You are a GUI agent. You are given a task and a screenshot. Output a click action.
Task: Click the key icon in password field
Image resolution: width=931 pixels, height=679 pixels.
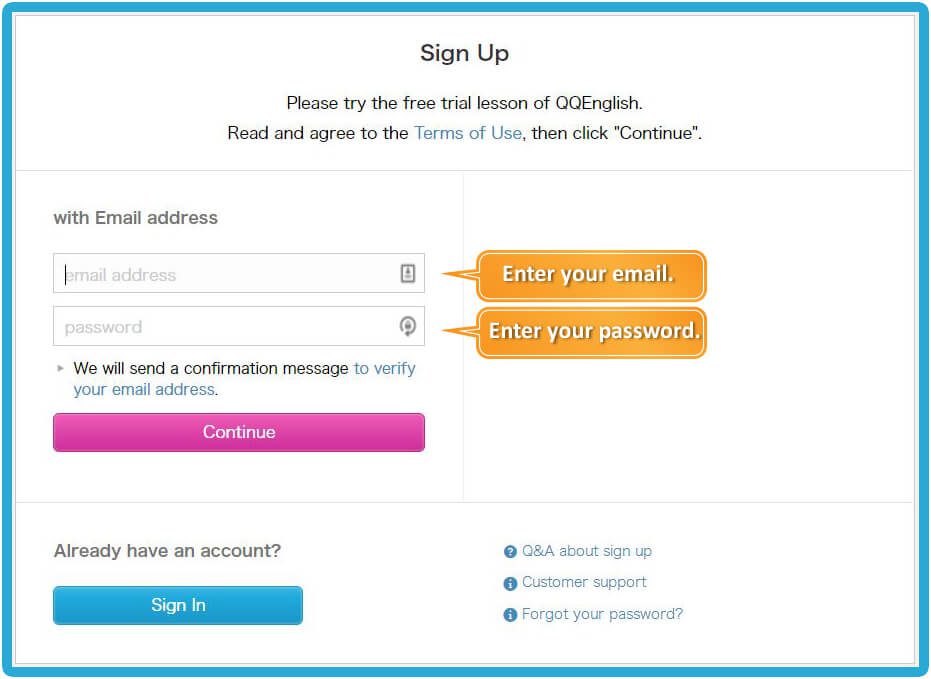[x=408, y=326]
